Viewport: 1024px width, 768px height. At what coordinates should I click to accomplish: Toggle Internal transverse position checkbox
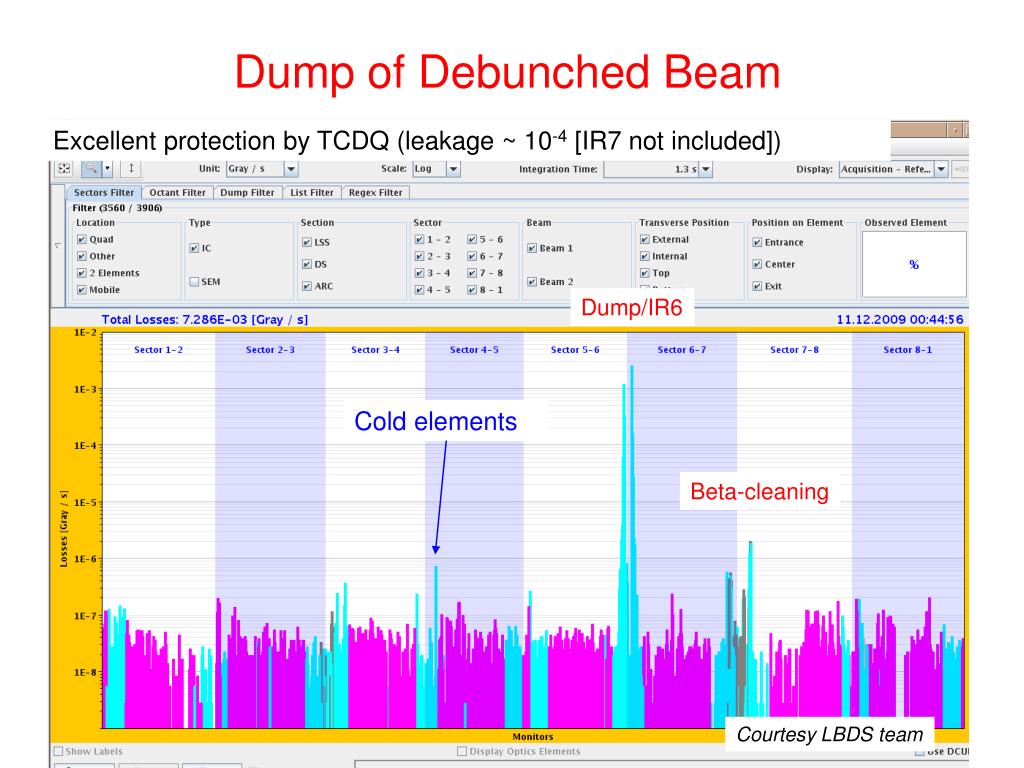645,256
